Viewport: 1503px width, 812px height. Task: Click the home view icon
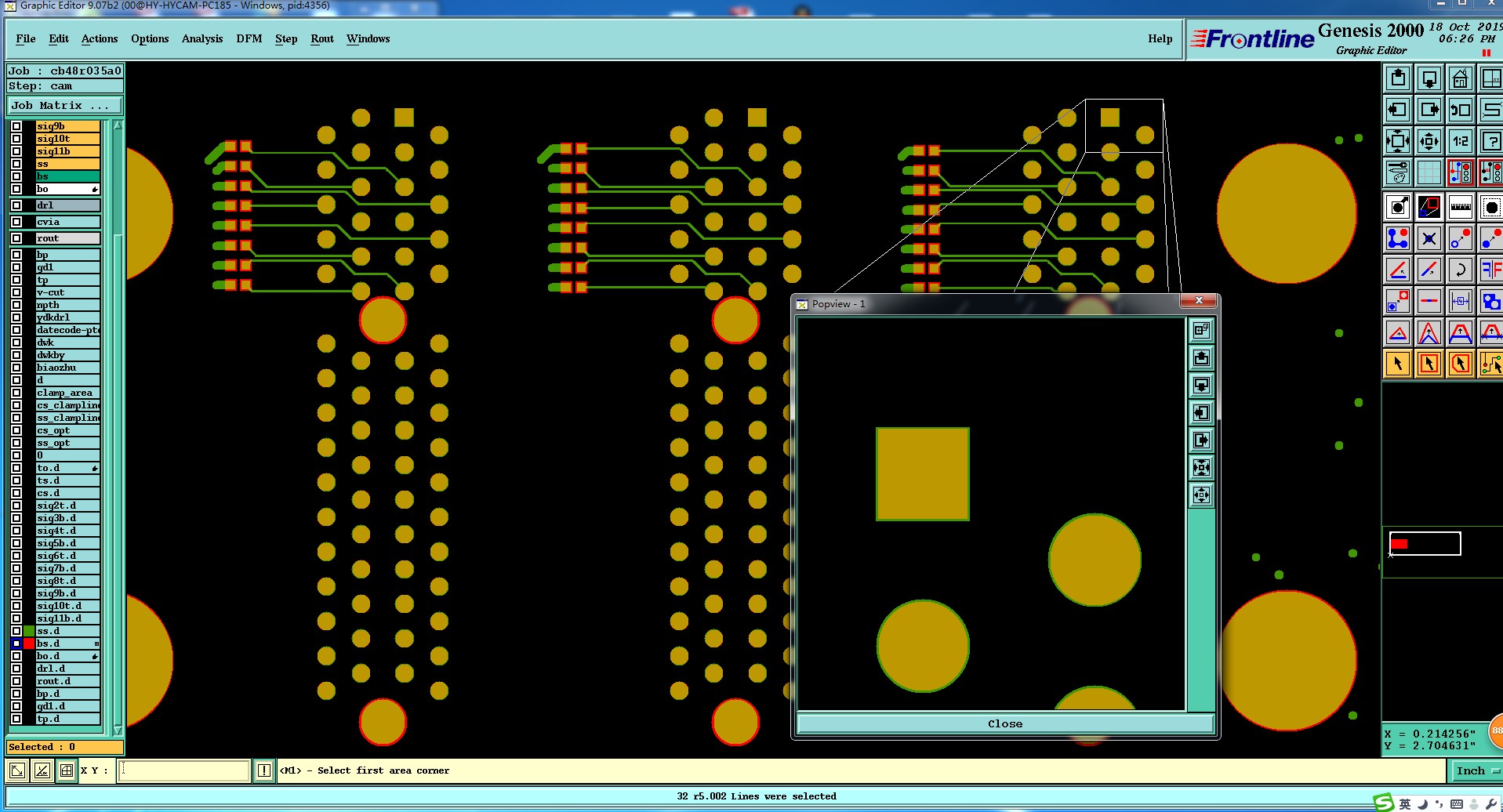tap(1461, 78)
